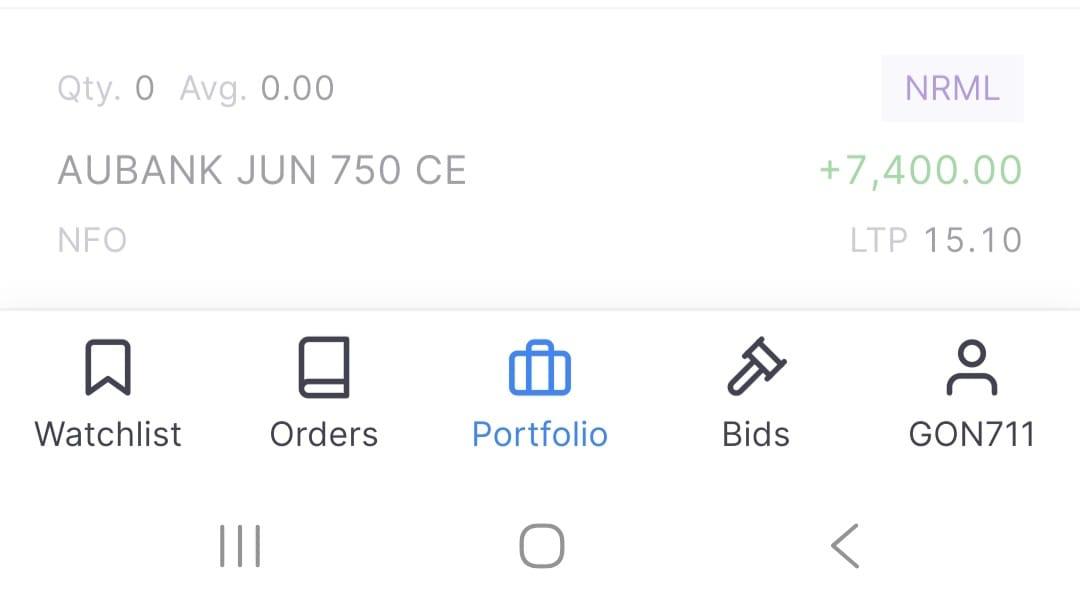The width and height of the screenshot is (1080, 615).
Task: Open the Orders book icon
Action: click(x=324, y=367)
